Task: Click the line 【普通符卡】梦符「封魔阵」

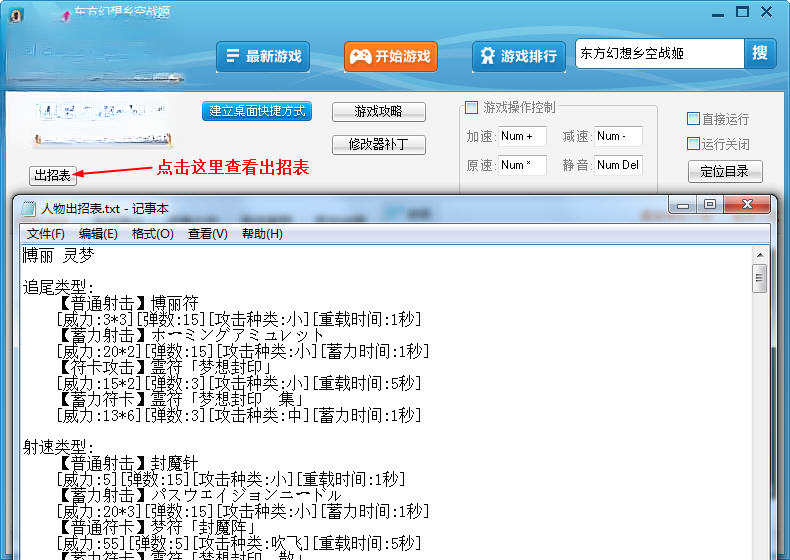Action: point(156,527)
